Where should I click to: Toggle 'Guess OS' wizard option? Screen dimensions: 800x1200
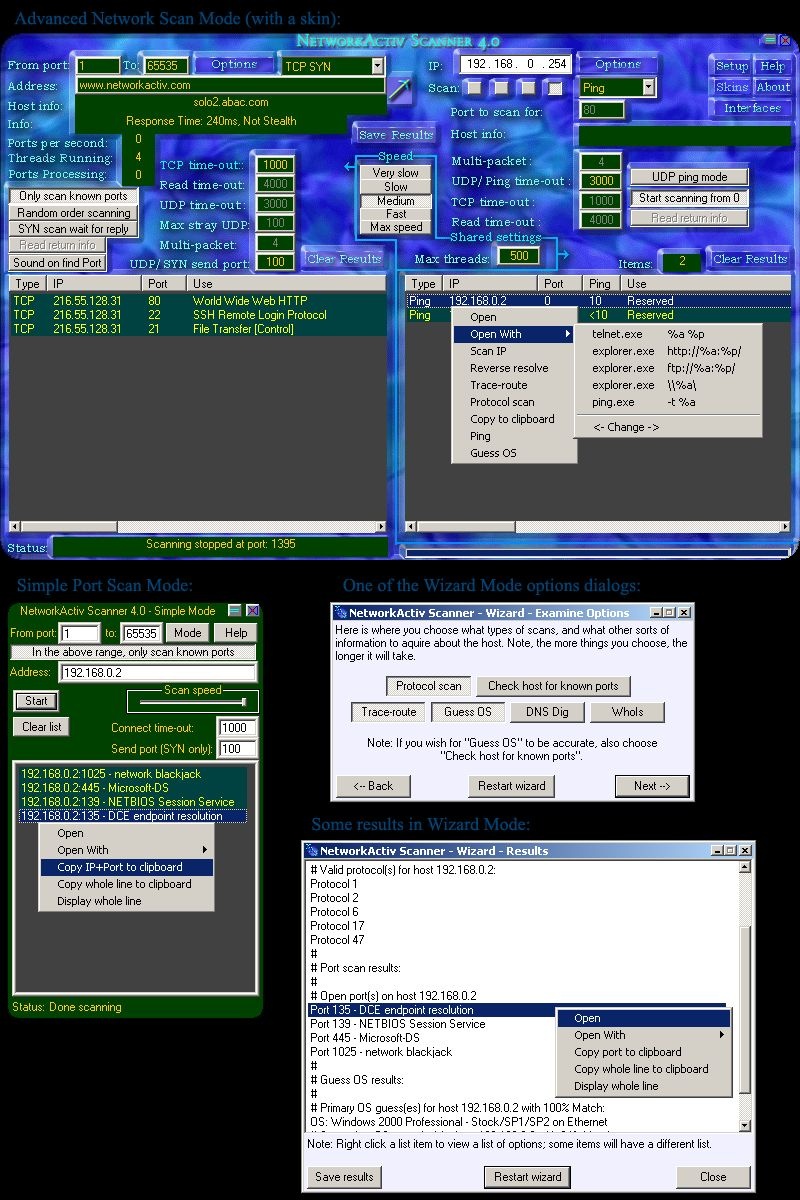[468, 712]
